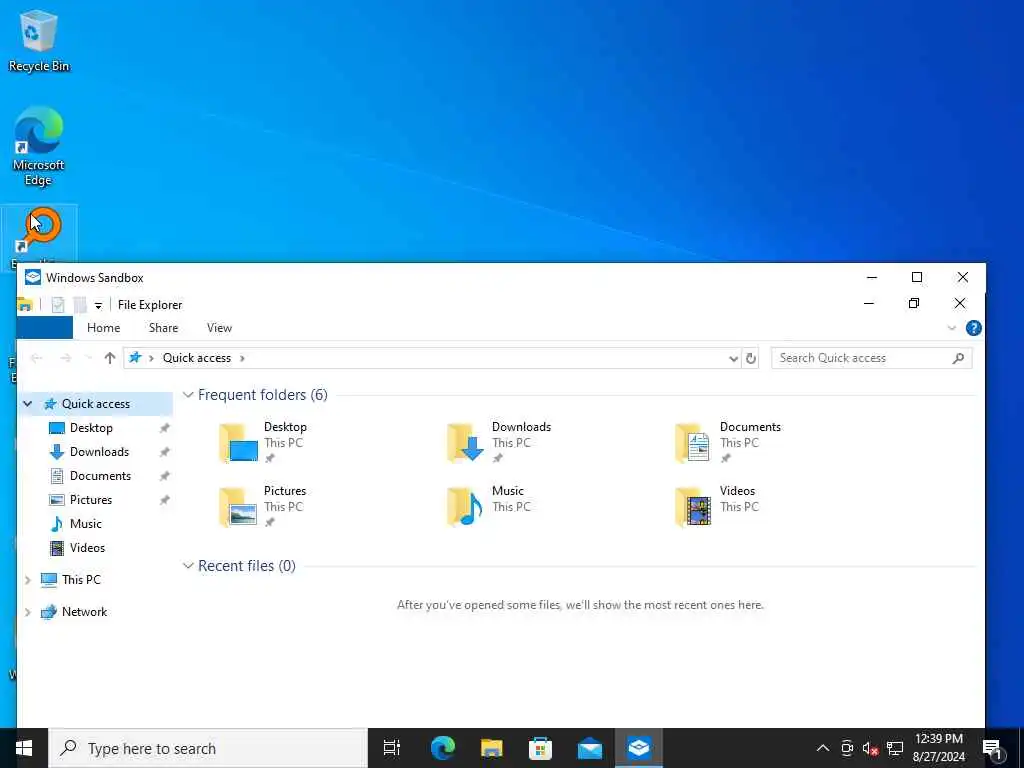The height and width of the screenshot is (768, 1024).
Task: Open recent locations dropdown arrow
Action: click(88, 358)
